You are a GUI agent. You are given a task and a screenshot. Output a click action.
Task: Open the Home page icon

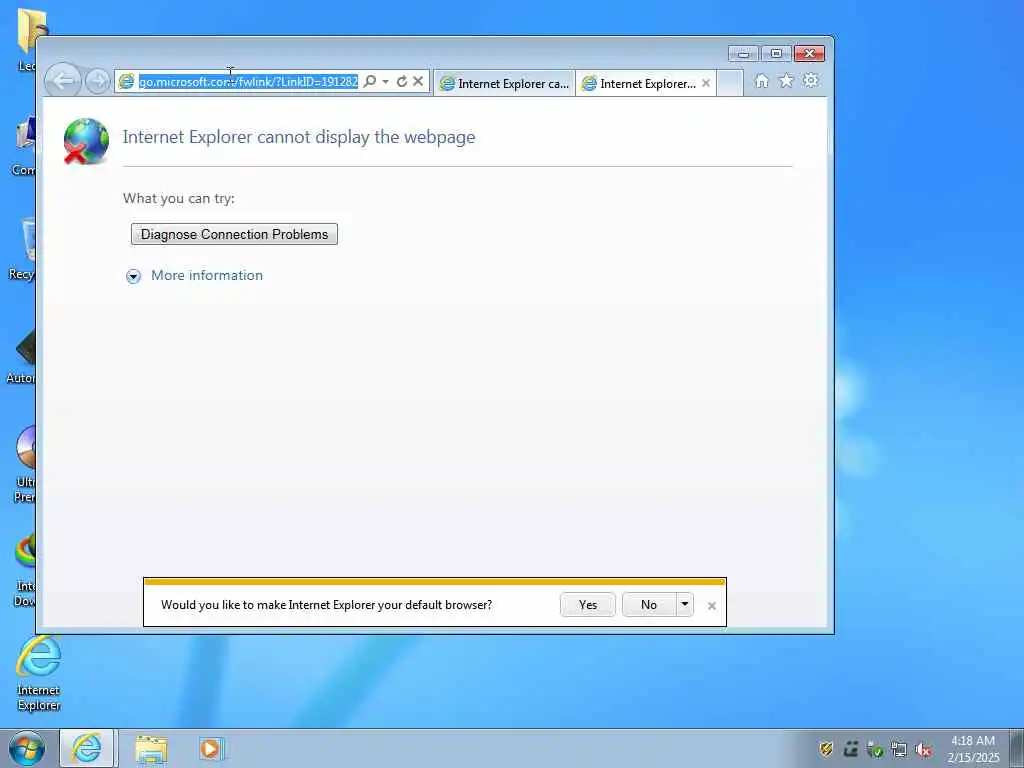[761, 81]
